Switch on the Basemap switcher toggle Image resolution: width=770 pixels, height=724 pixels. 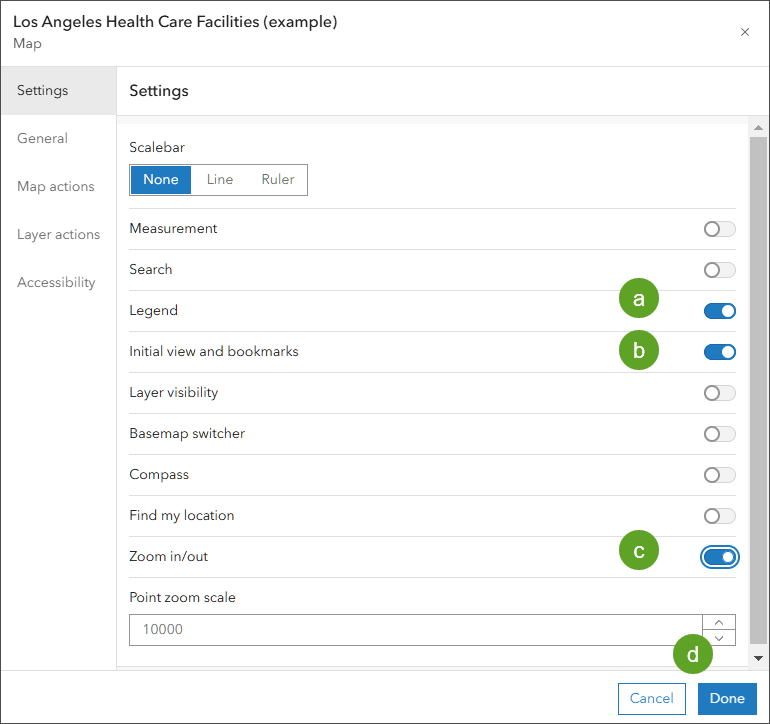[719, 434]
